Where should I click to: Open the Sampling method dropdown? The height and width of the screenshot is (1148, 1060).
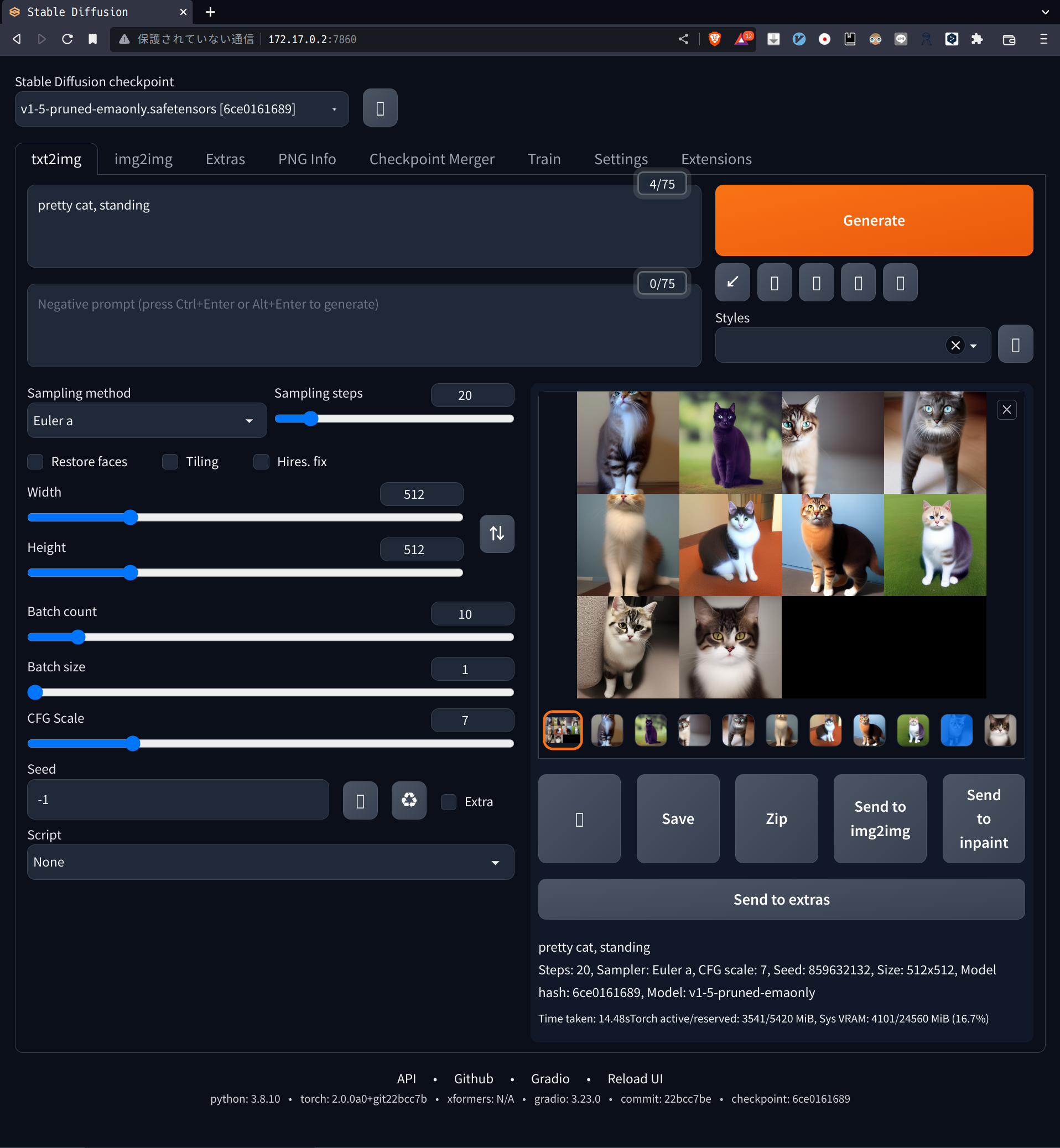coord(146,420)
